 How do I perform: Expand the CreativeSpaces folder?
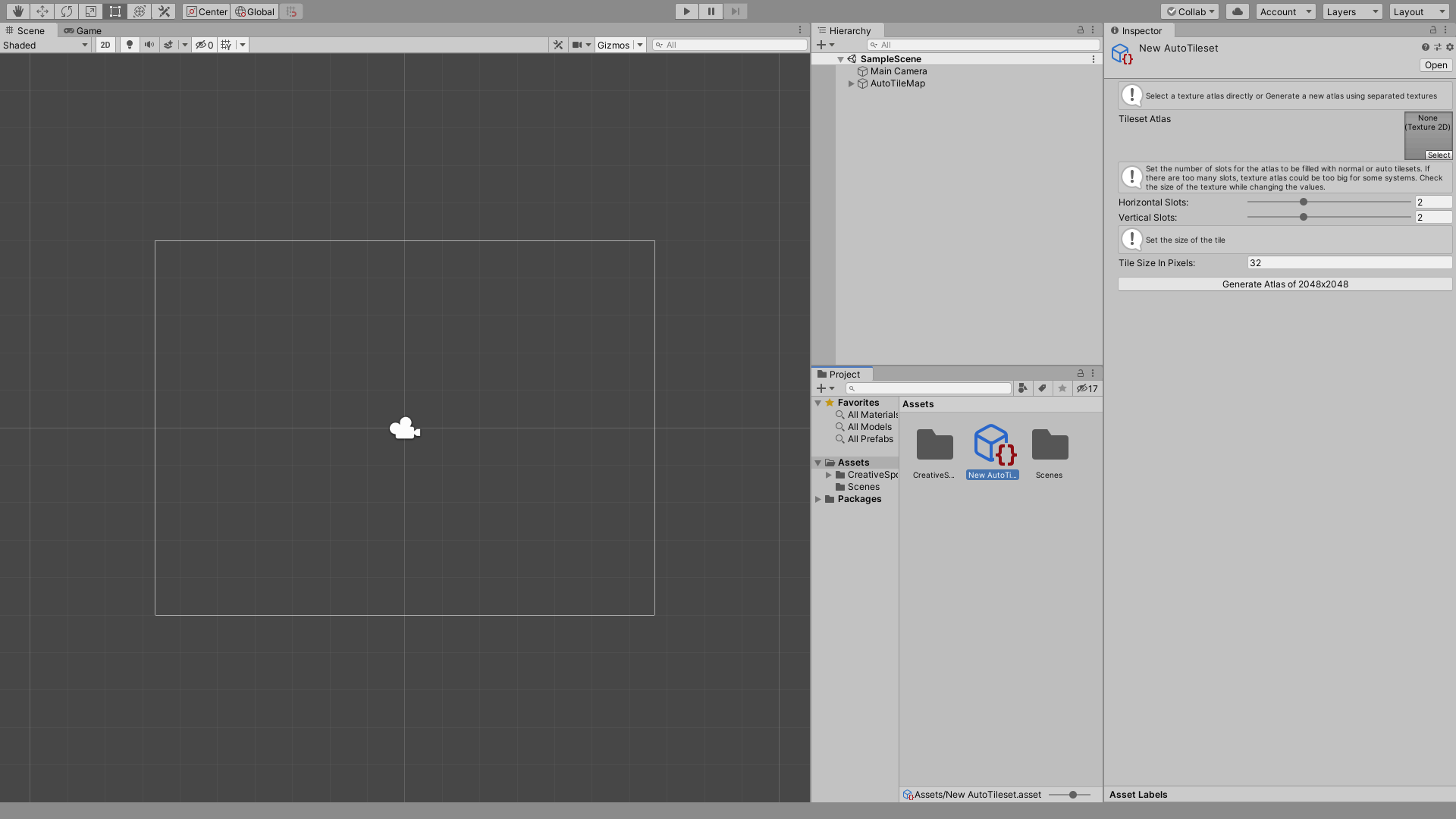coord(829,474)
